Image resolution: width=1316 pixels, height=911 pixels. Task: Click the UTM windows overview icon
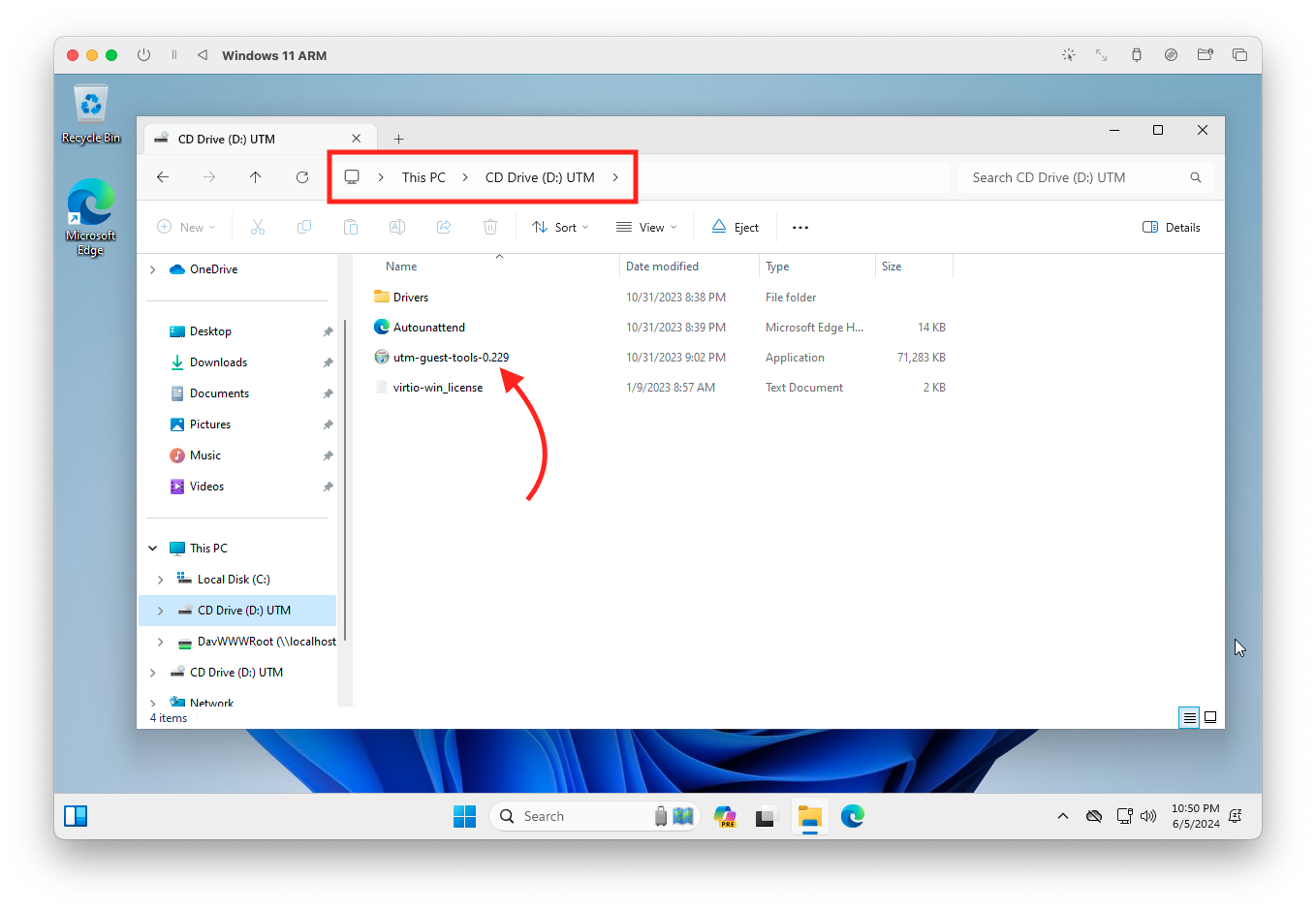(x=1239, y=55)
